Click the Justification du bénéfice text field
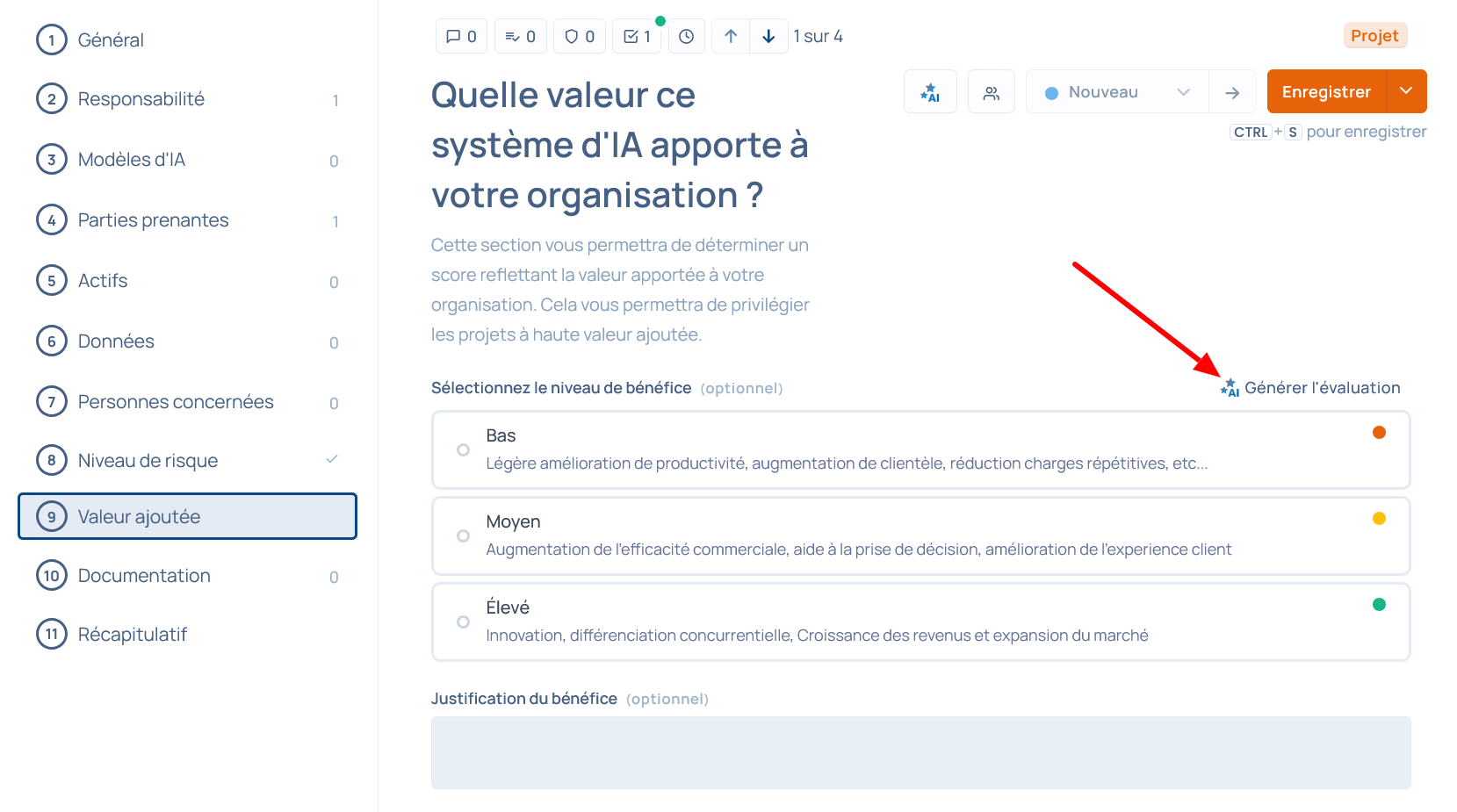1457x812 pixels. point(920,752)
